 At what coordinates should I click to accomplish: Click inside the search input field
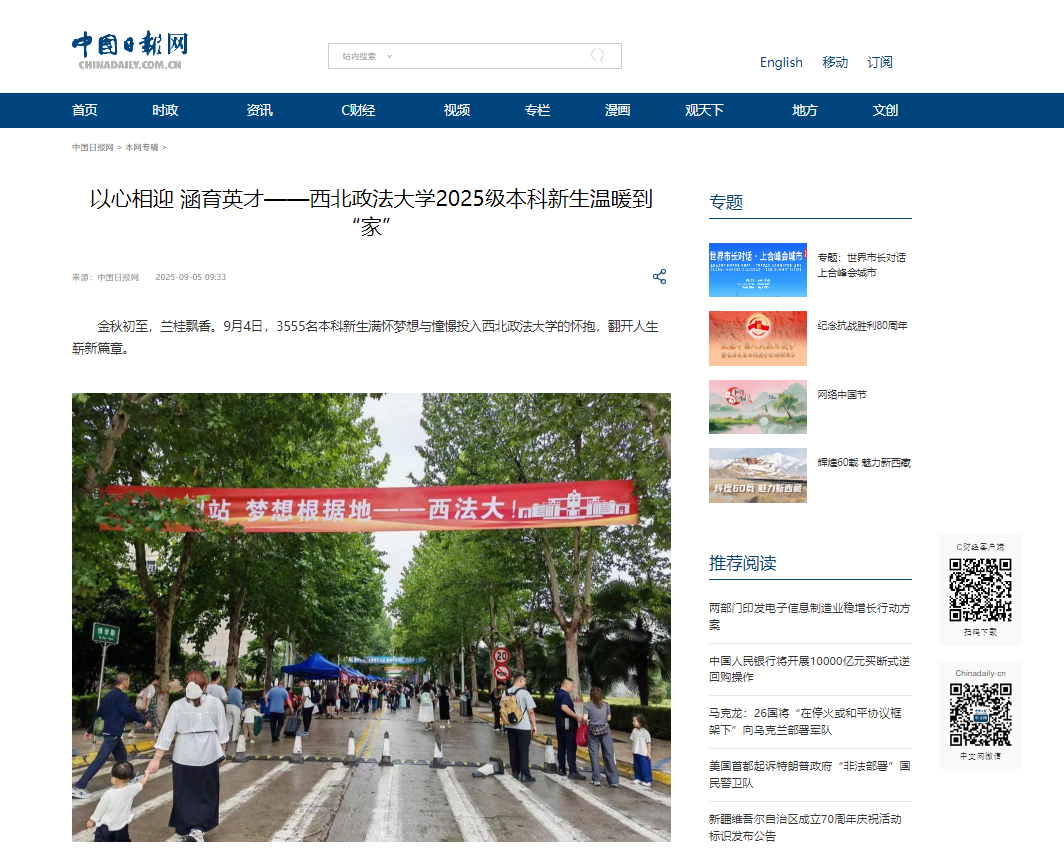[x=490, y=56]
